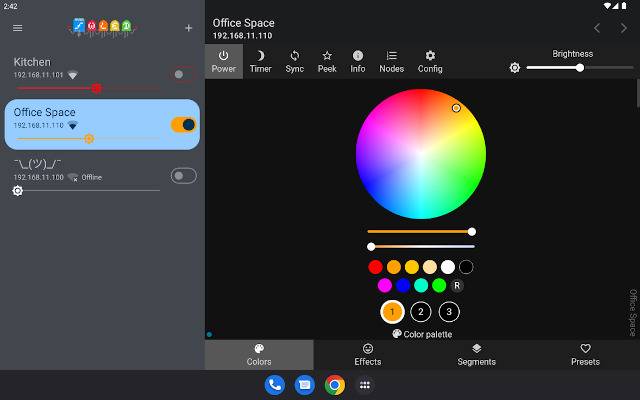
Task: Turn on the Kitchen device switch
Action: [x=183, y=74]
